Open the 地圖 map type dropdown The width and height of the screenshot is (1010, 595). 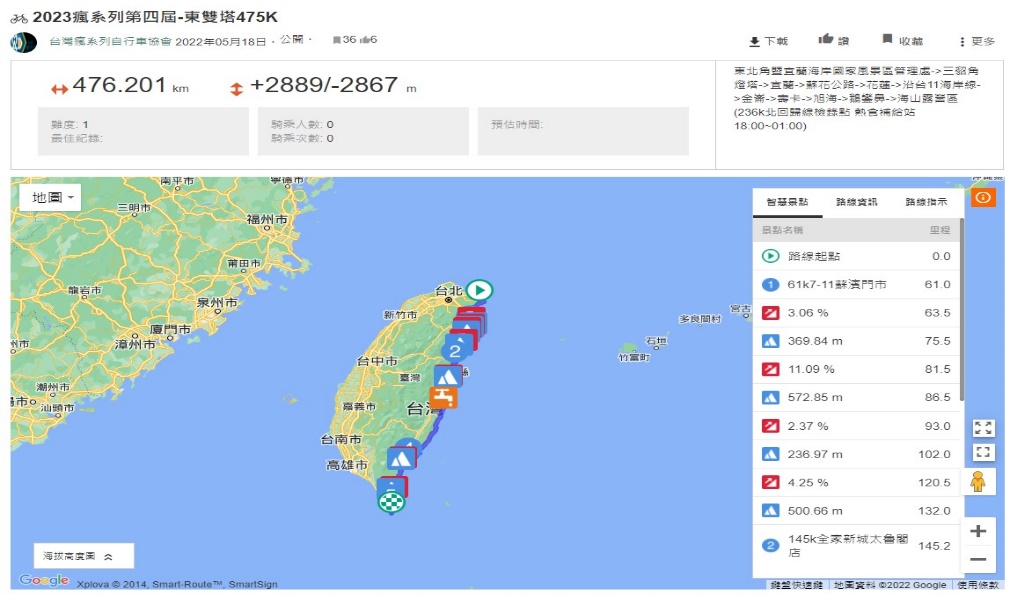51,198
